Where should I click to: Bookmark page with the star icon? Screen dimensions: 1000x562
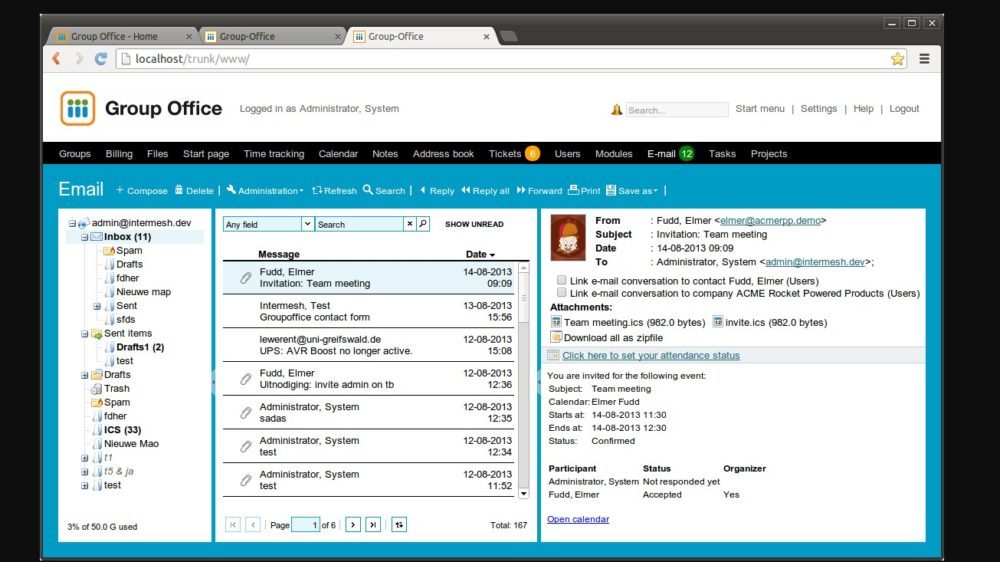897,59
